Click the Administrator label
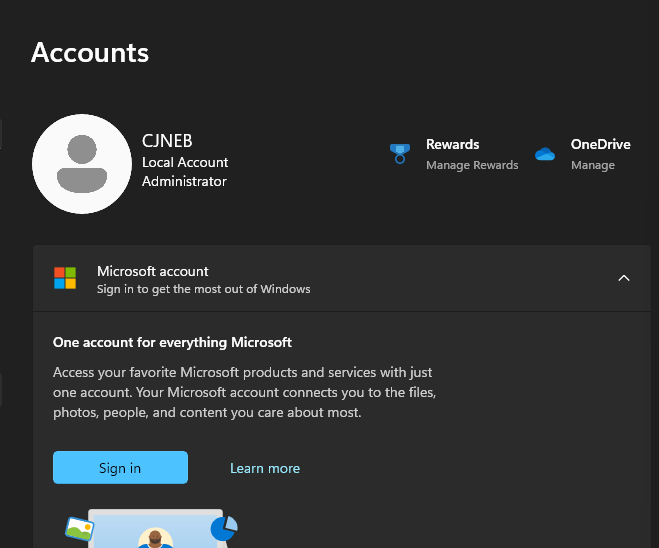The height and width of the screenshot is (548, 659). pos(184,182)
